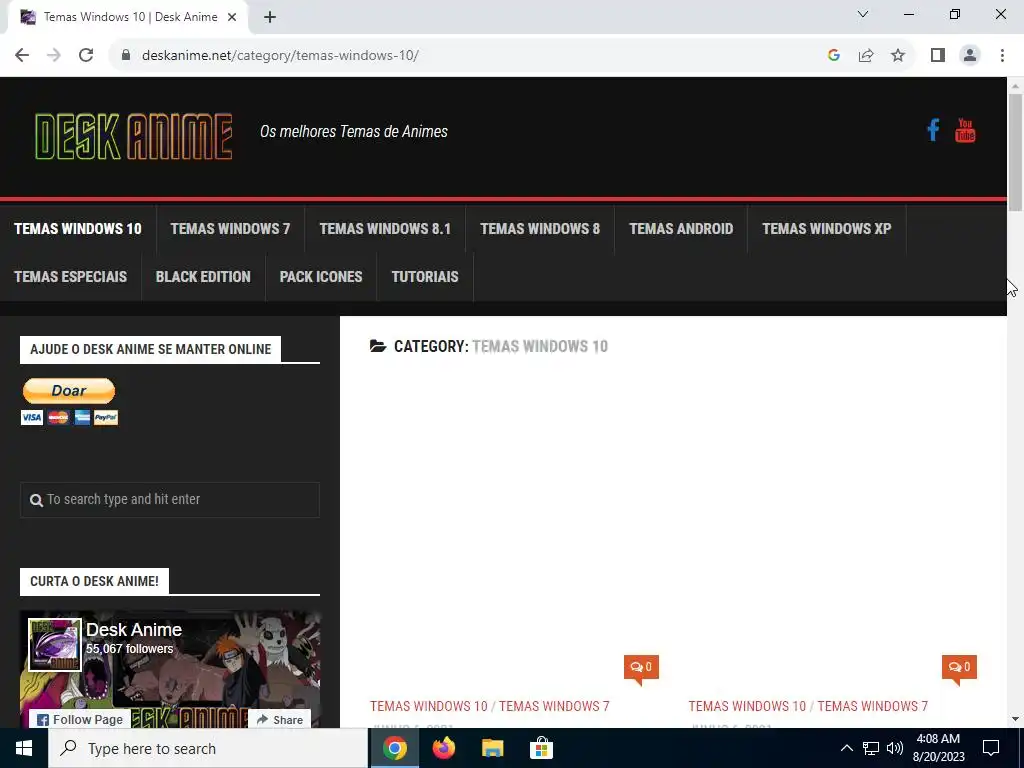Viewport: 1024px width, 768px height.
Task: Go back with browser back arrow
Action: coord(22,55)
